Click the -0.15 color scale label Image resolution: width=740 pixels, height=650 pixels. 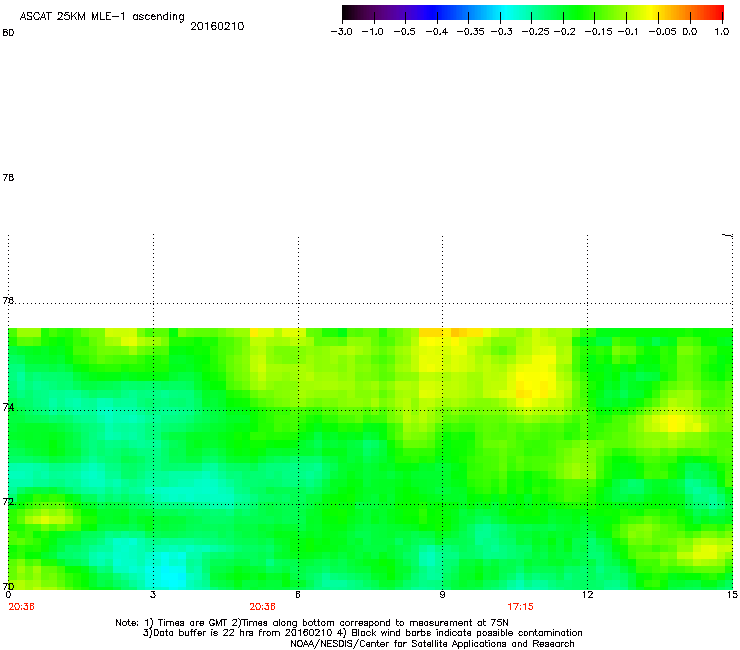click(x=598, y=32)
